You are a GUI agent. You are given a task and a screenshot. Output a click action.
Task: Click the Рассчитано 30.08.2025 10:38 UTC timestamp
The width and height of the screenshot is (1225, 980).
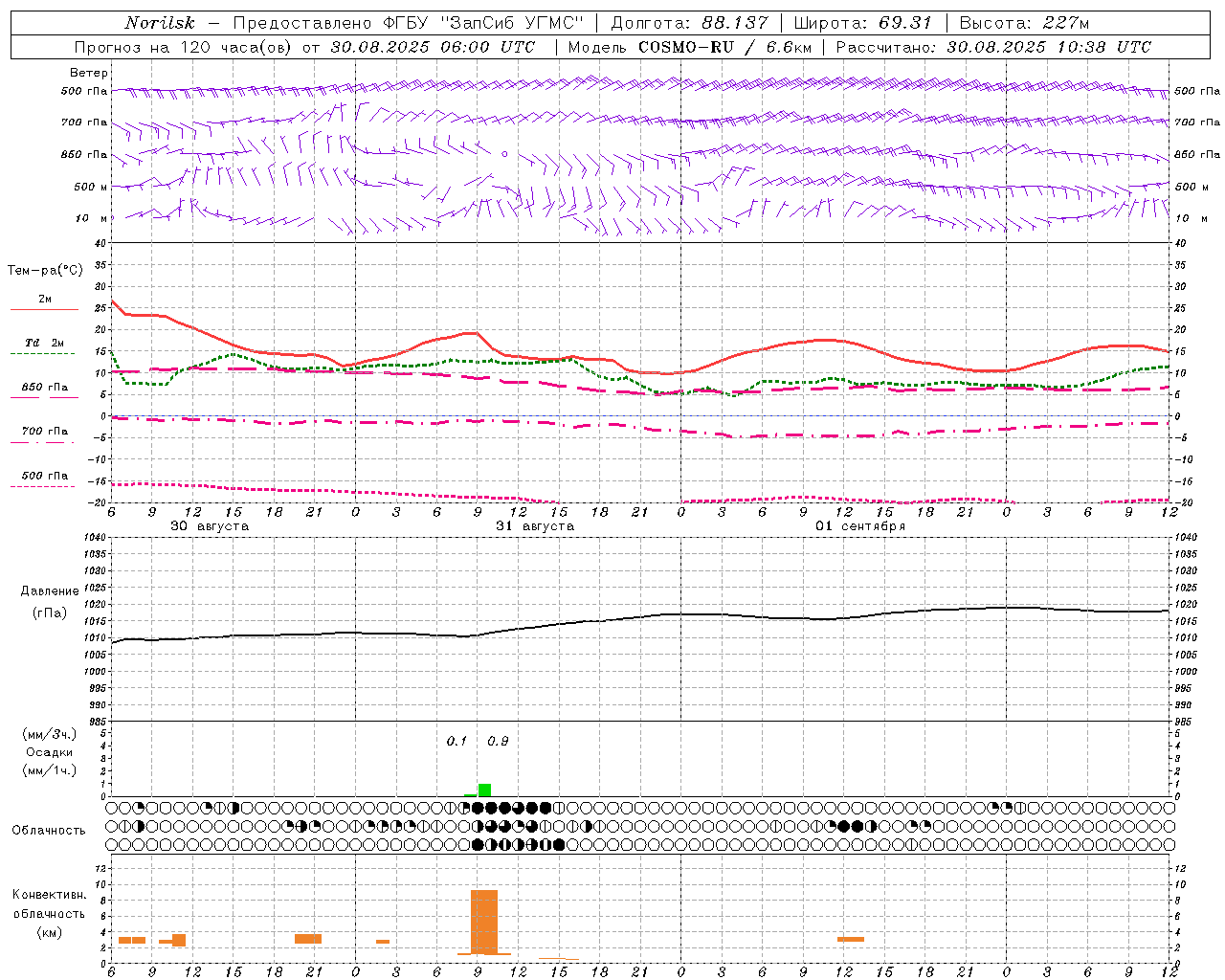tap(993, 47)
